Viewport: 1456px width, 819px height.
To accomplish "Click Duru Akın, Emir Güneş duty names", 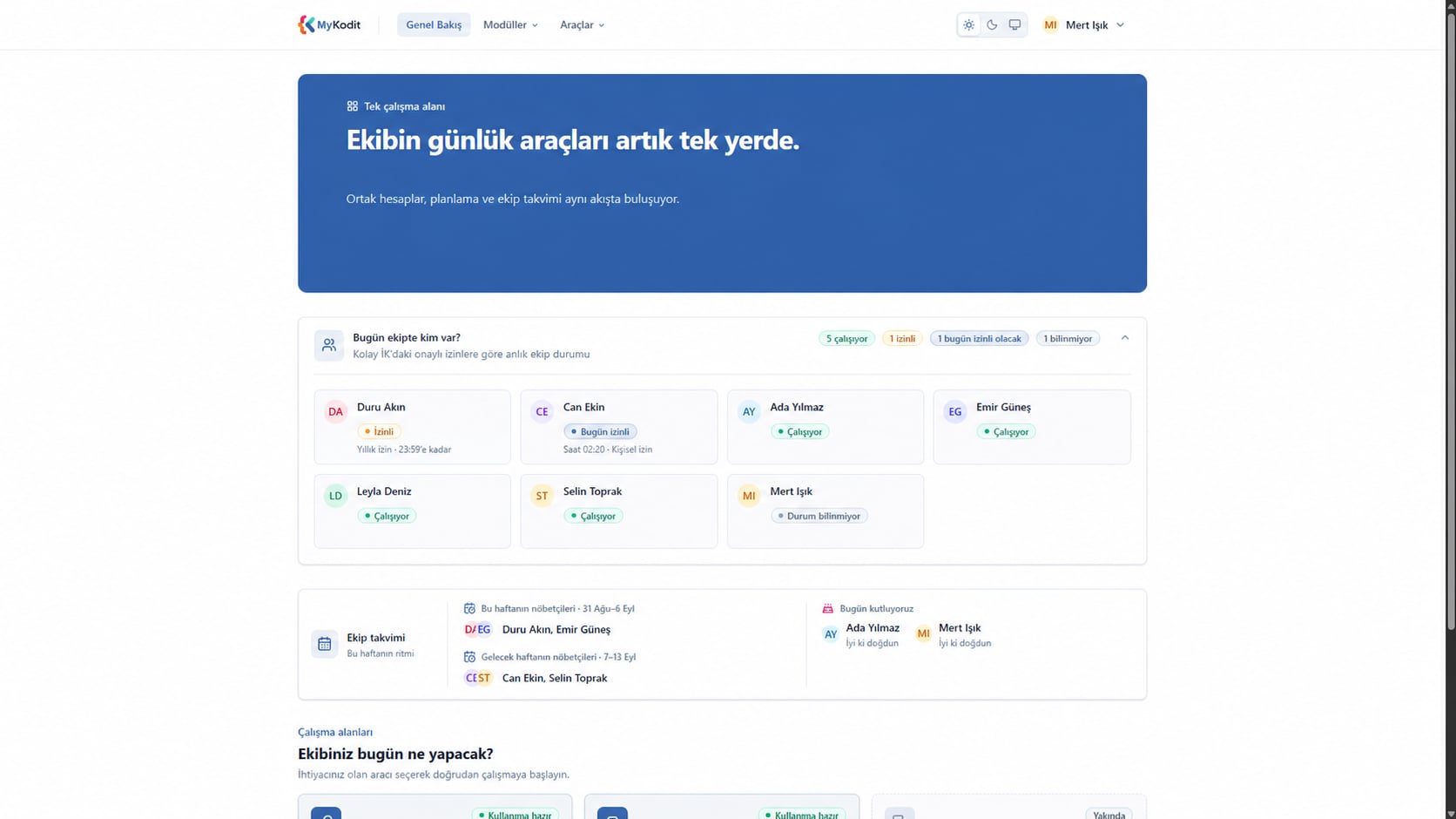I will pos(556,629).
